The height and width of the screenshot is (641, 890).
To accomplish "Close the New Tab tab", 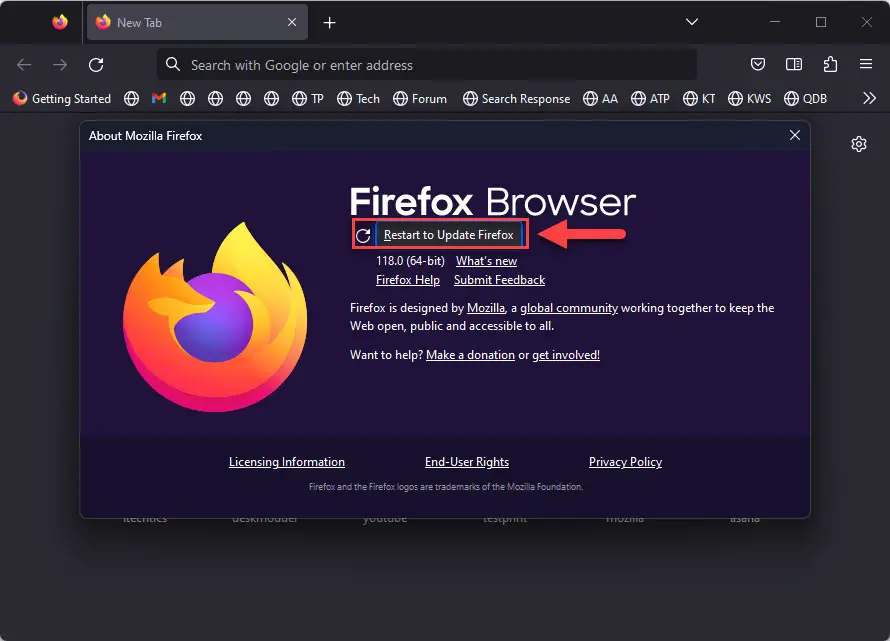I will (x=292, y=22).
